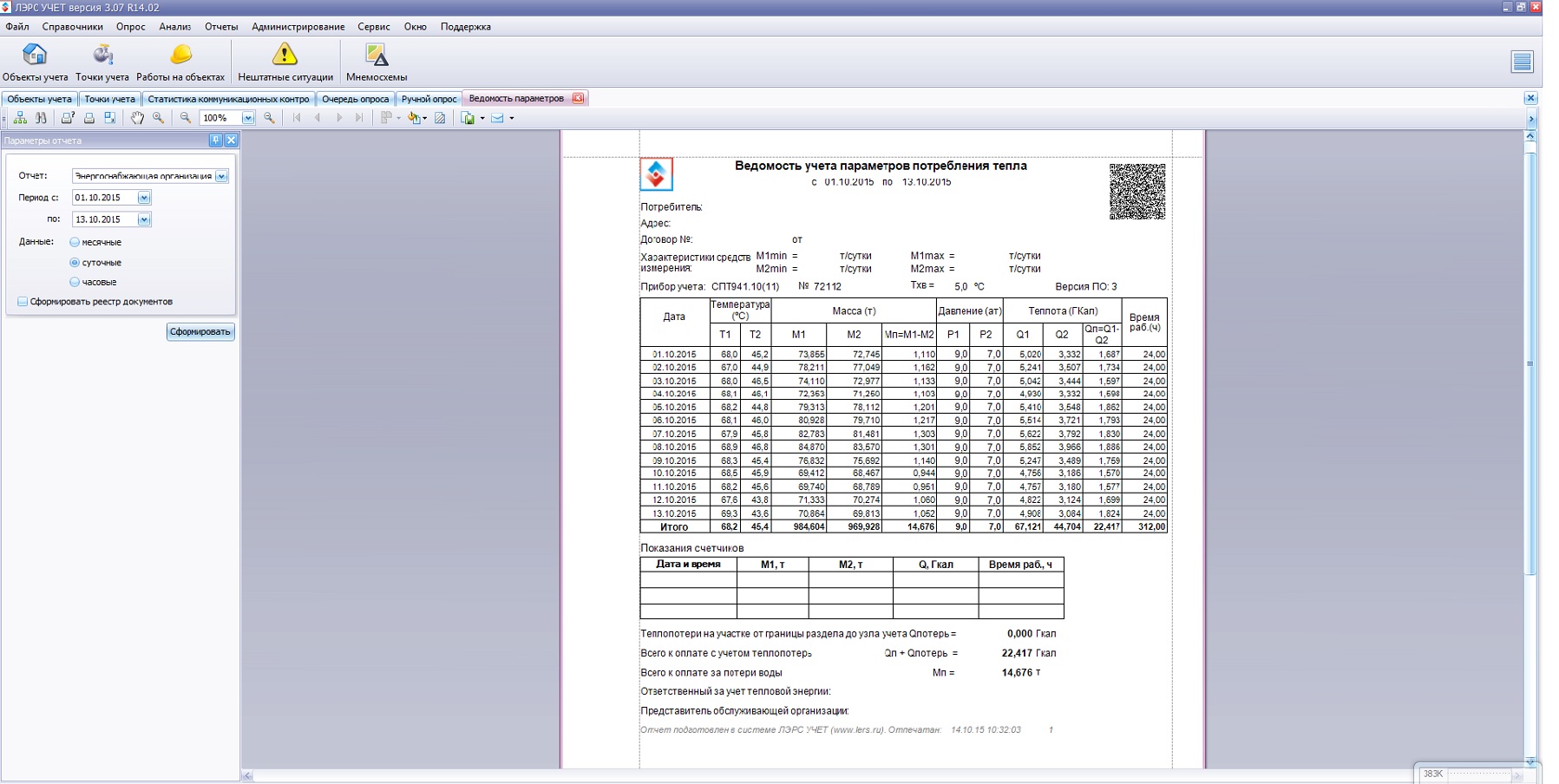This screenshot has height=784, width=1559.
Task: Select часовые data option
Action: [x=75, y=282]
